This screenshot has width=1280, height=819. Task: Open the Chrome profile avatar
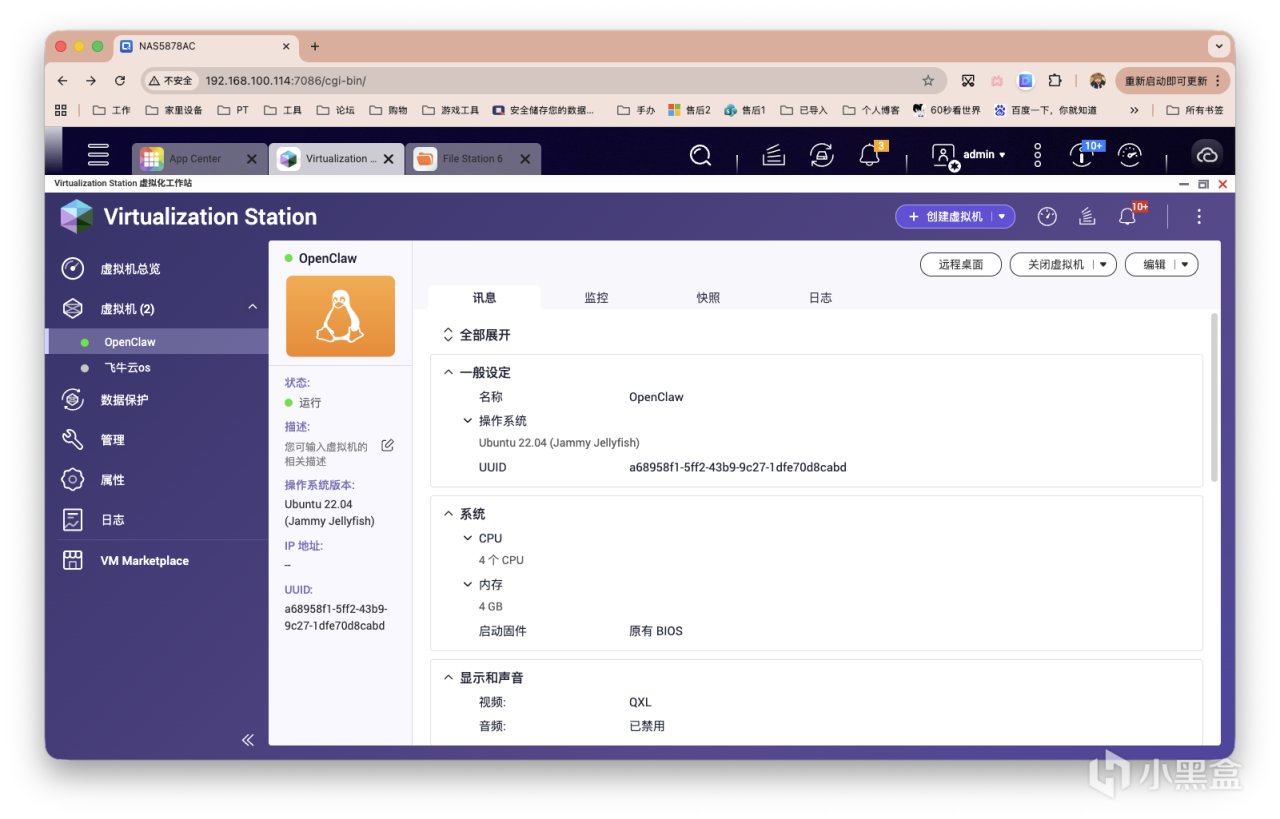(x=1097, y=81)
